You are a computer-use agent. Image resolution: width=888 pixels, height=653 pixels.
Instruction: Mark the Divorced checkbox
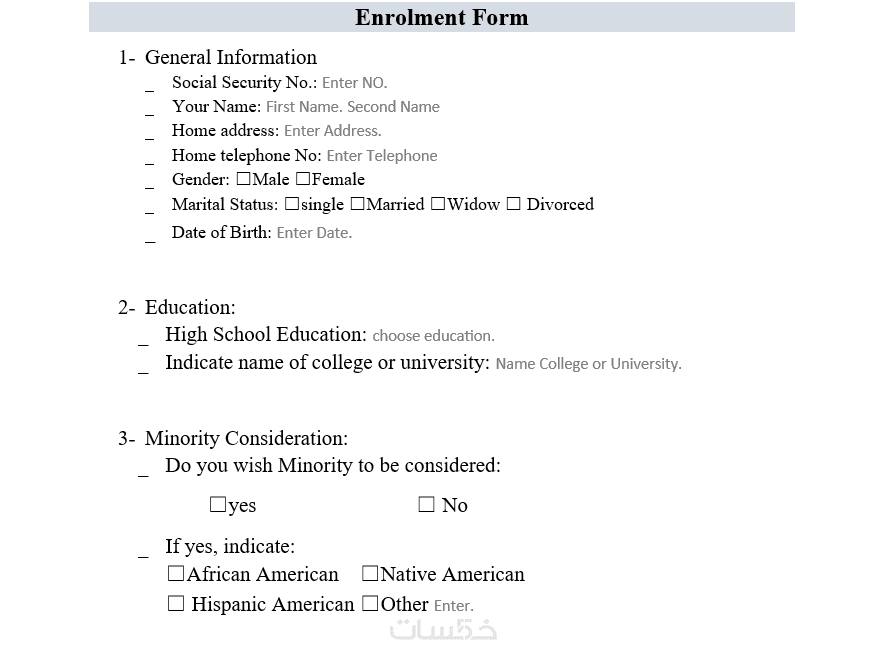click(x=513, y=204)
